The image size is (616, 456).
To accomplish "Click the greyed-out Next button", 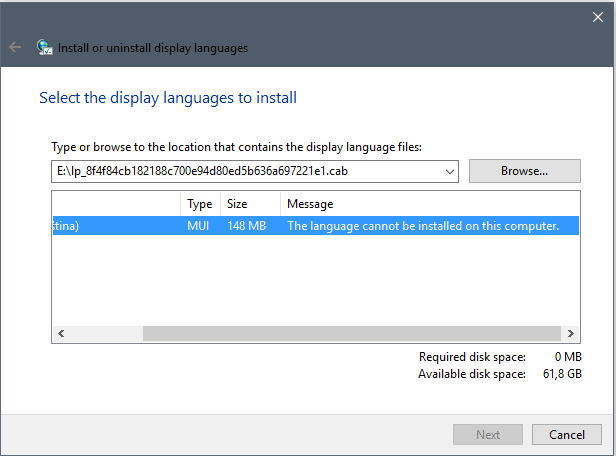I will coord(488,435).
